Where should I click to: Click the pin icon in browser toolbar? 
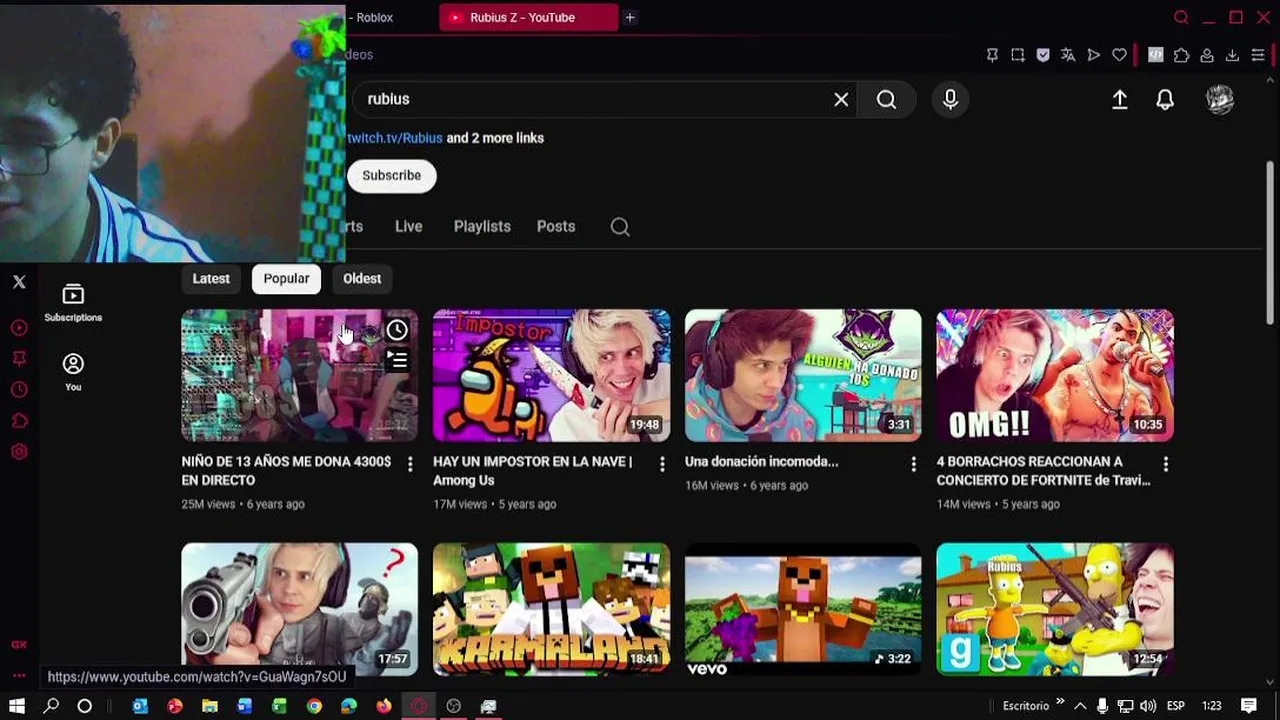tap(992, 55)
